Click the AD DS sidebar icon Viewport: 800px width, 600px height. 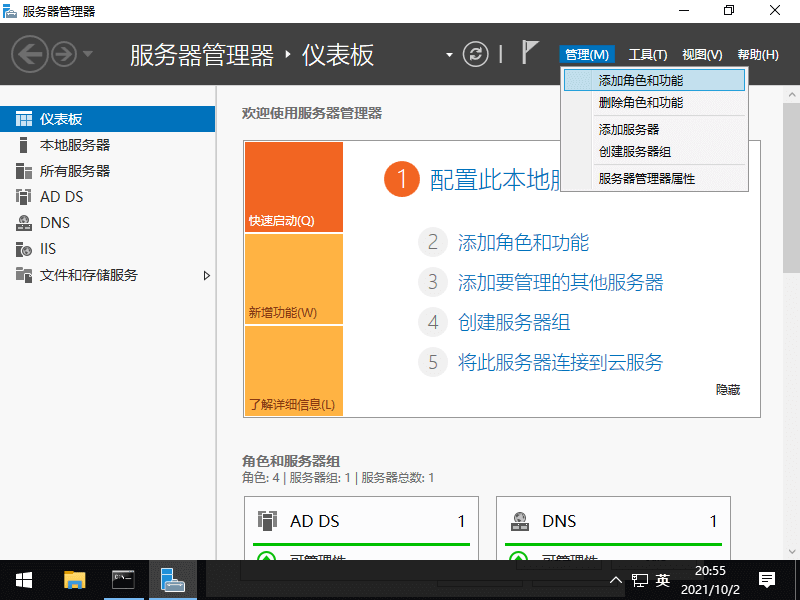[x=23, y=196]
